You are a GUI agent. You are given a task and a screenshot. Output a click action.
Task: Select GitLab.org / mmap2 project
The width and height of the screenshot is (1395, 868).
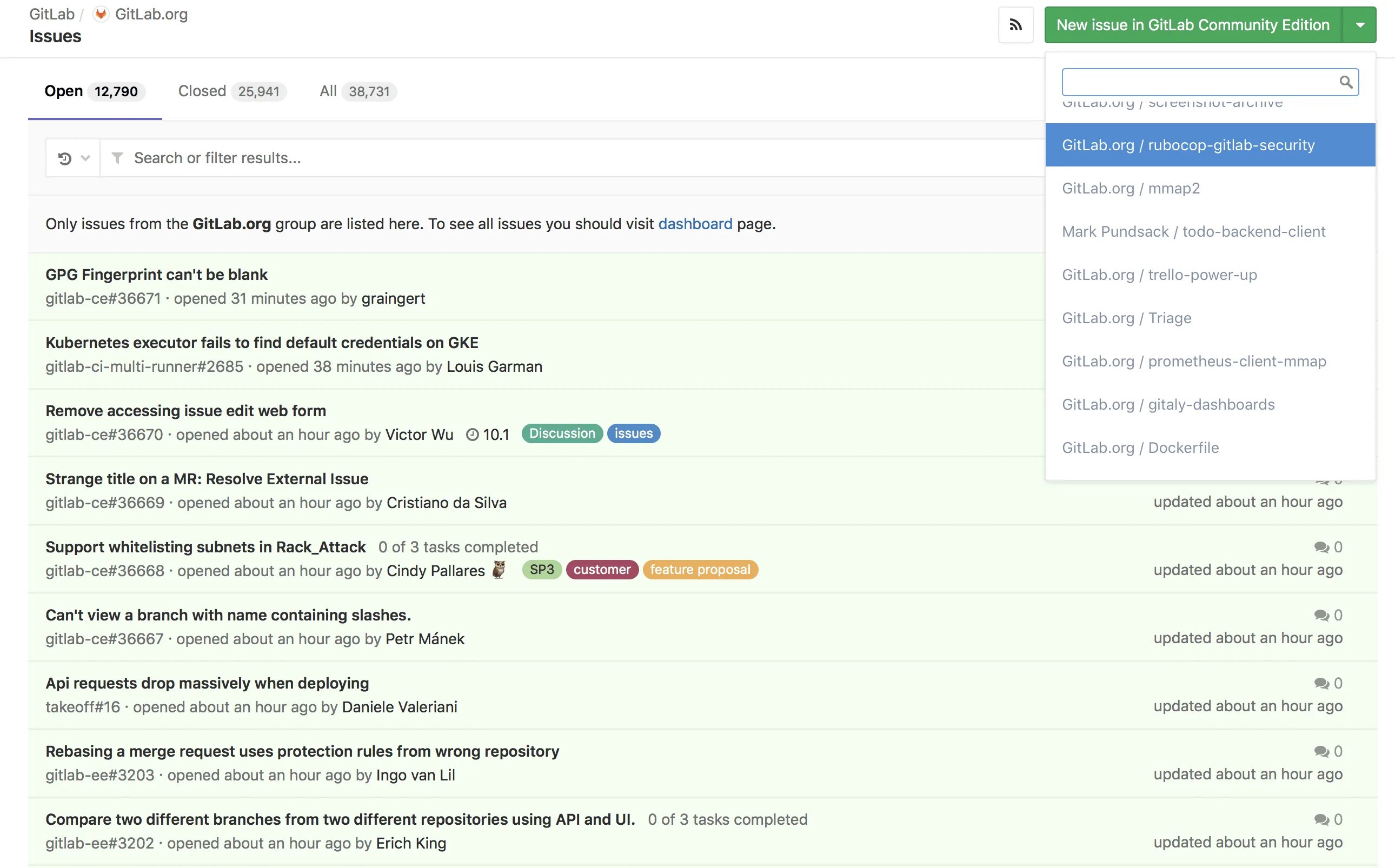[x=1210, y=188]
